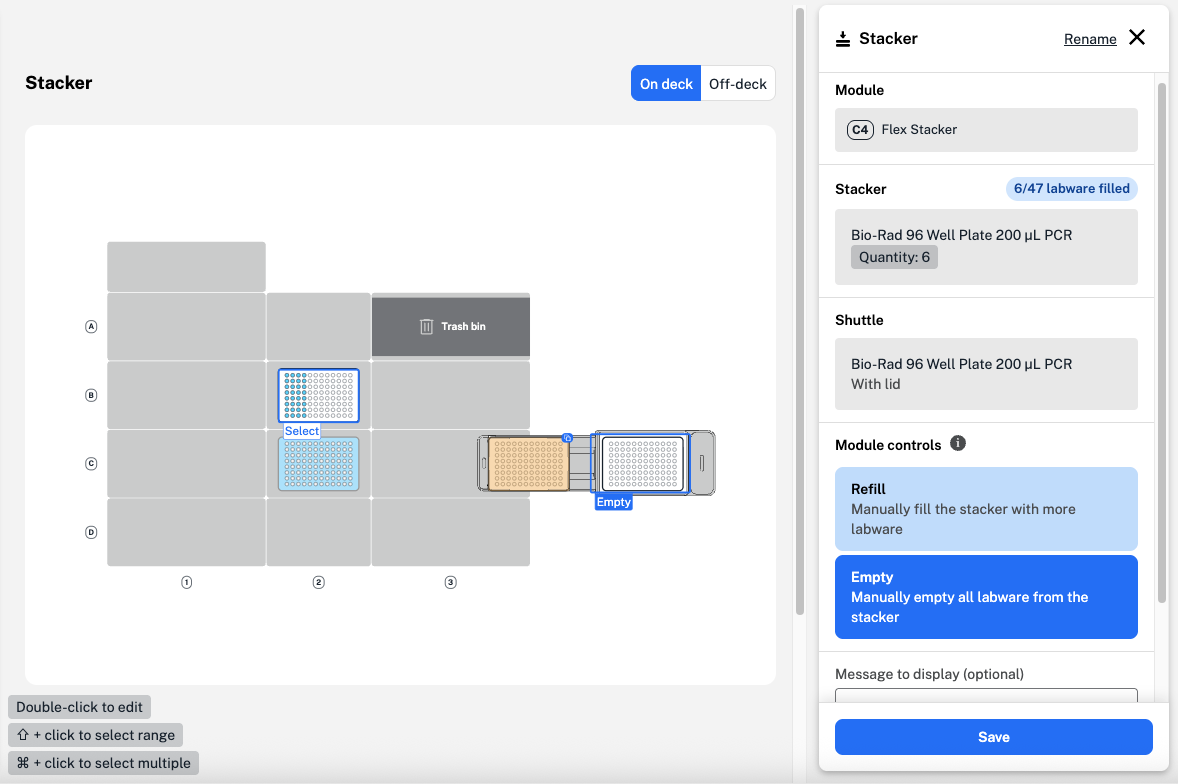1178x784 pixels.
Task: Select the partially filled plate in slot B2
Action: (x=318, y=395)
